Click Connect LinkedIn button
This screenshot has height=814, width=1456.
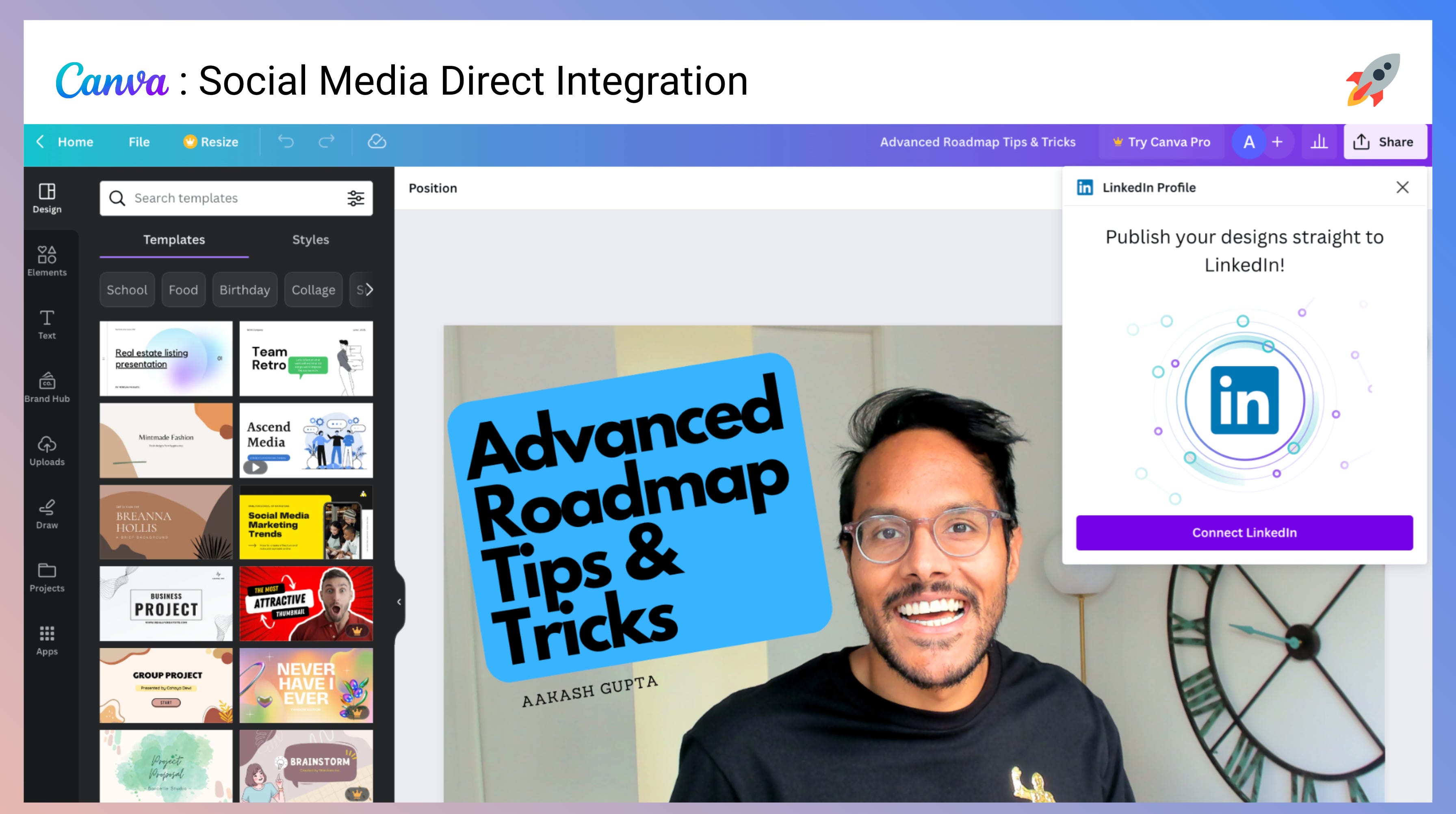tap(1244, 533)
